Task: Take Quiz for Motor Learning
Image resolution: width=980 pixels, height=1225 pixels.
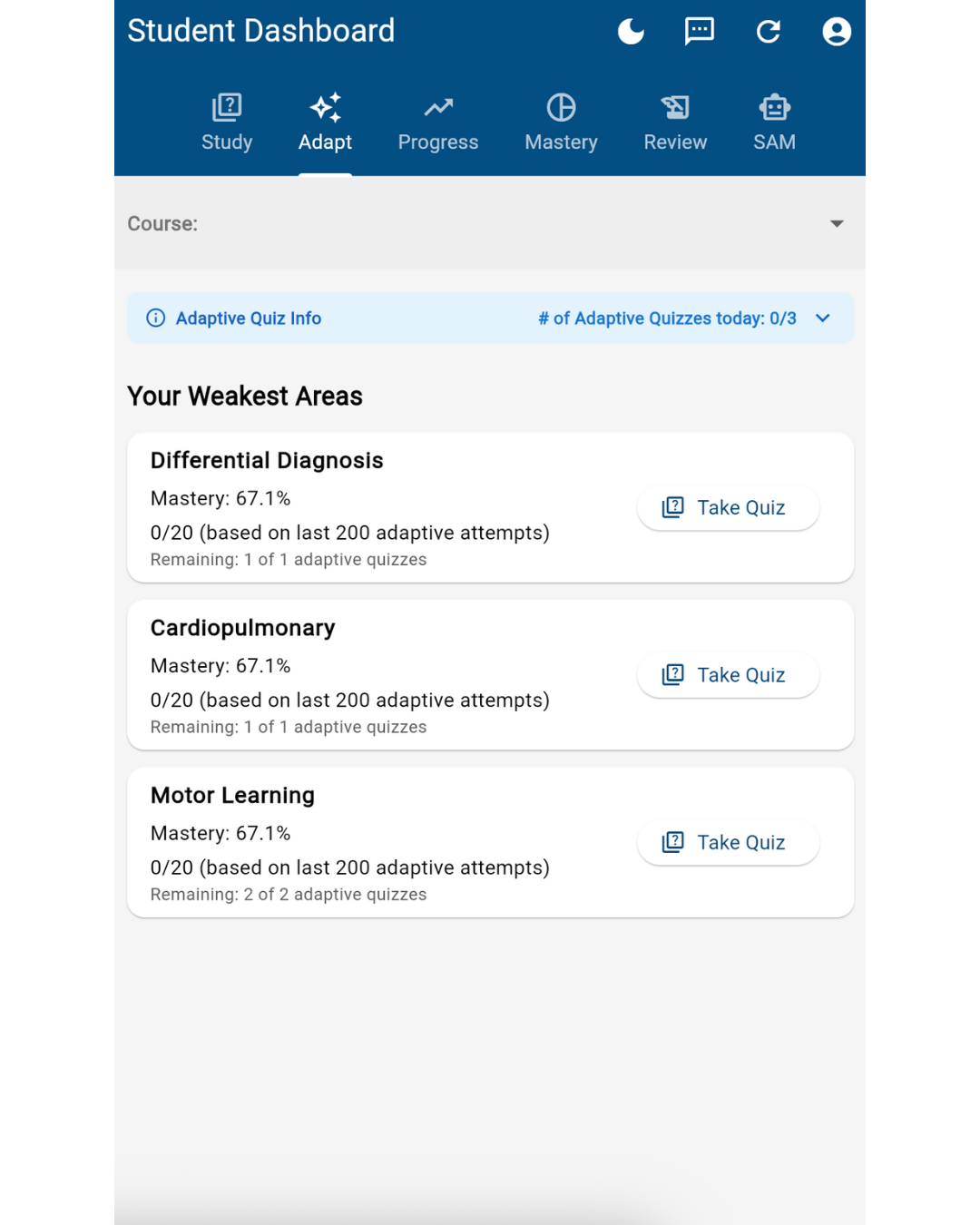Action: (x=728, y=843)
